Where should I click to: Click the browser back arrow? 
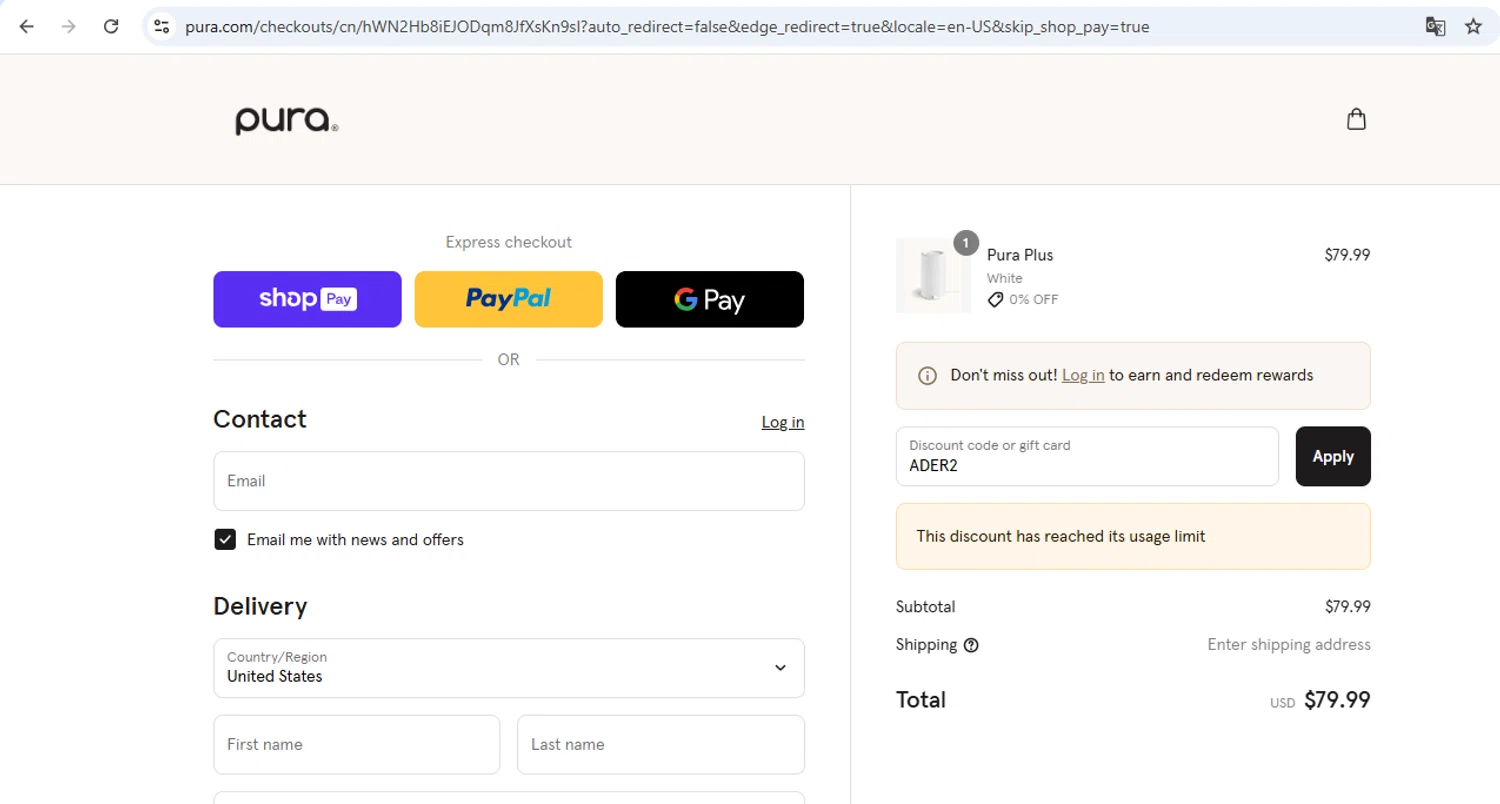pyautogui.click(x=26, y=27)
